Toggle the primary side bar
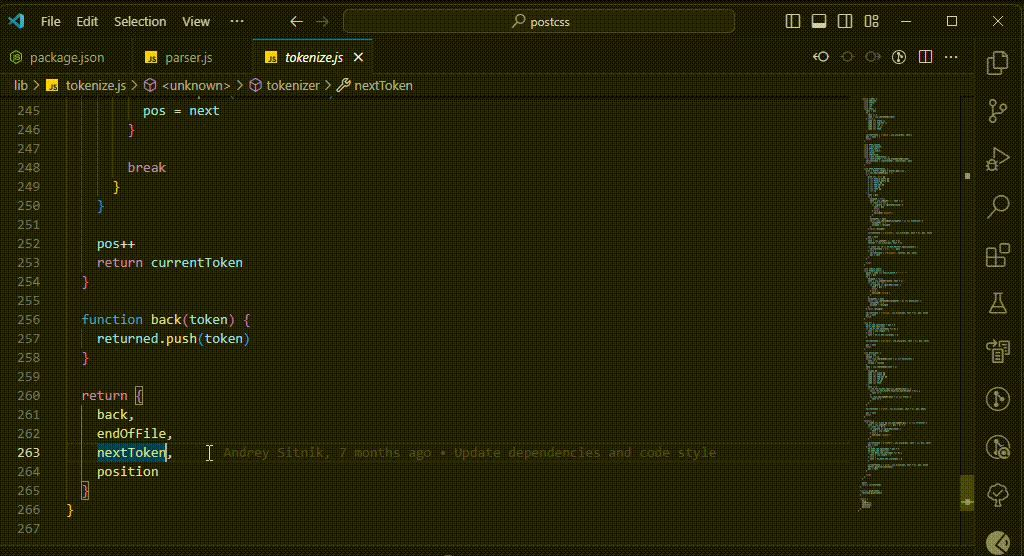 [793, 22]
